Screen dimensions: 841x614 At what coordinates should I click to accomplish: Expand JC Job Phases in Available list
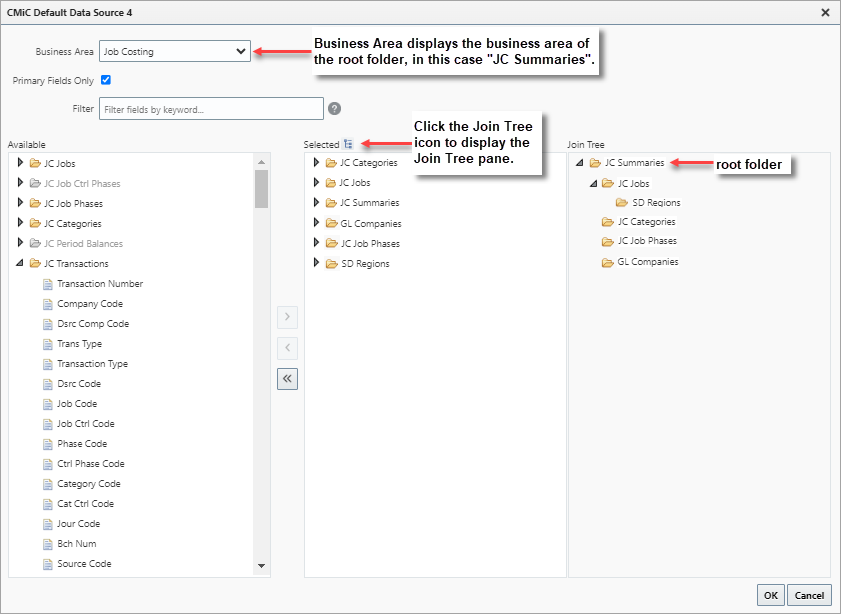(20, 203)
